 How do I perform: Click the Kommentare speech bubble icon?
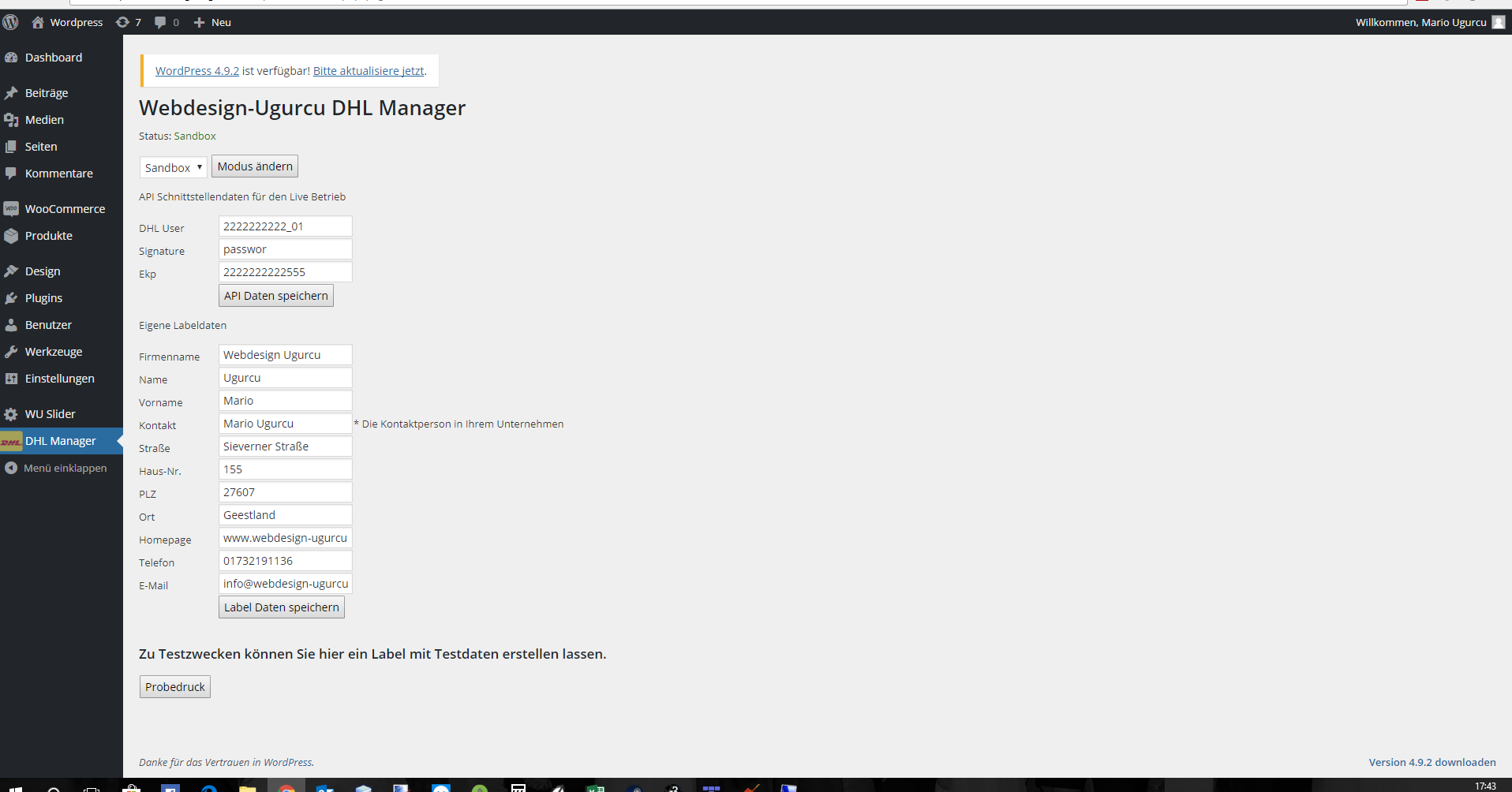click(11, 174)
